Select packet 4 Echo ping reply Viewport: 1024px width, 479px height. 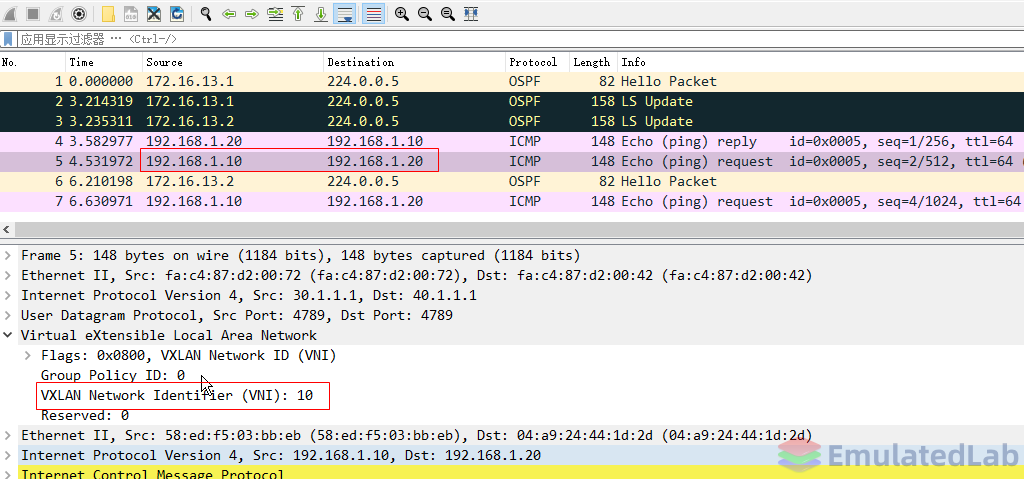pos(512,142)
